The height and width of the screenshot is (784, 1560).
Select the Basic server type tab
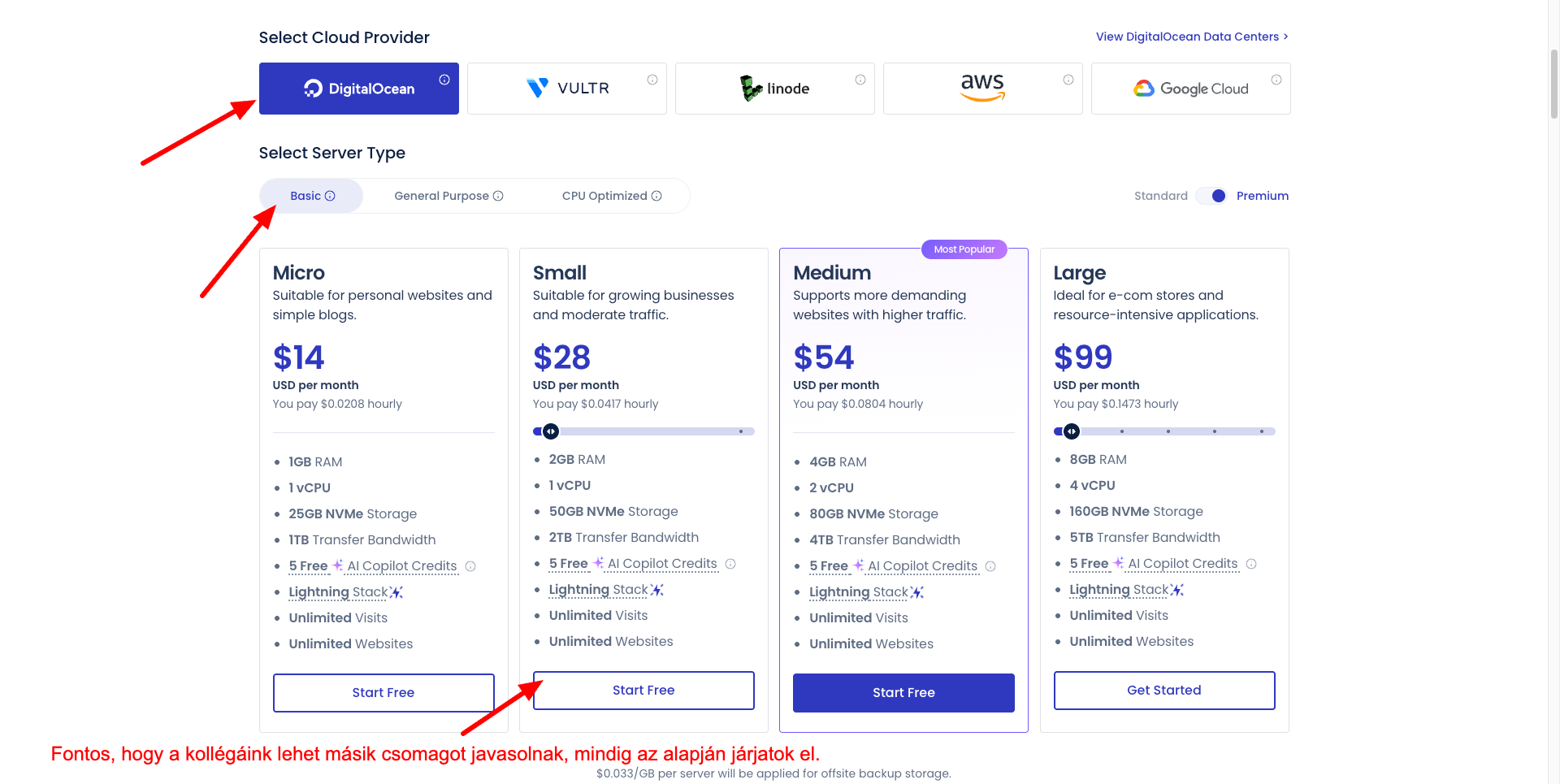(312, 196)
